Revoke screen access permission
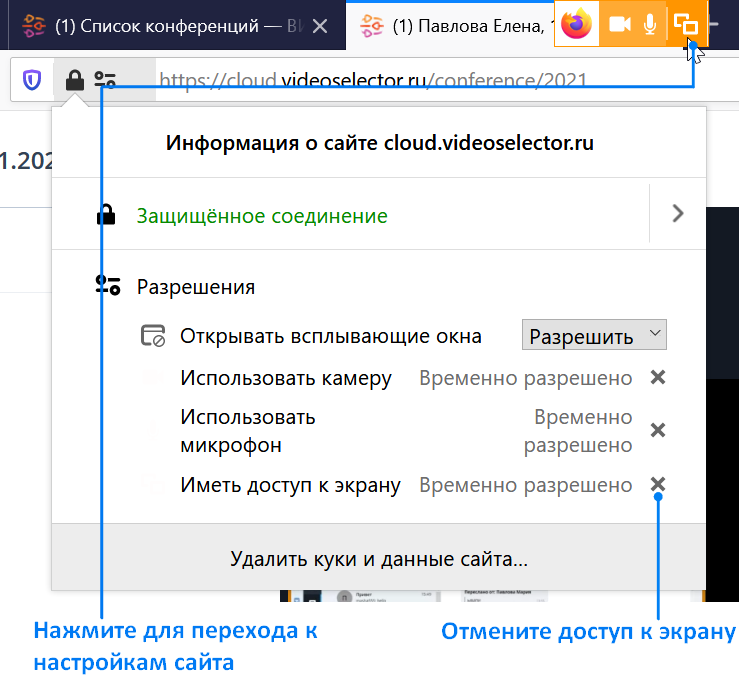 [x=657, y=483]
